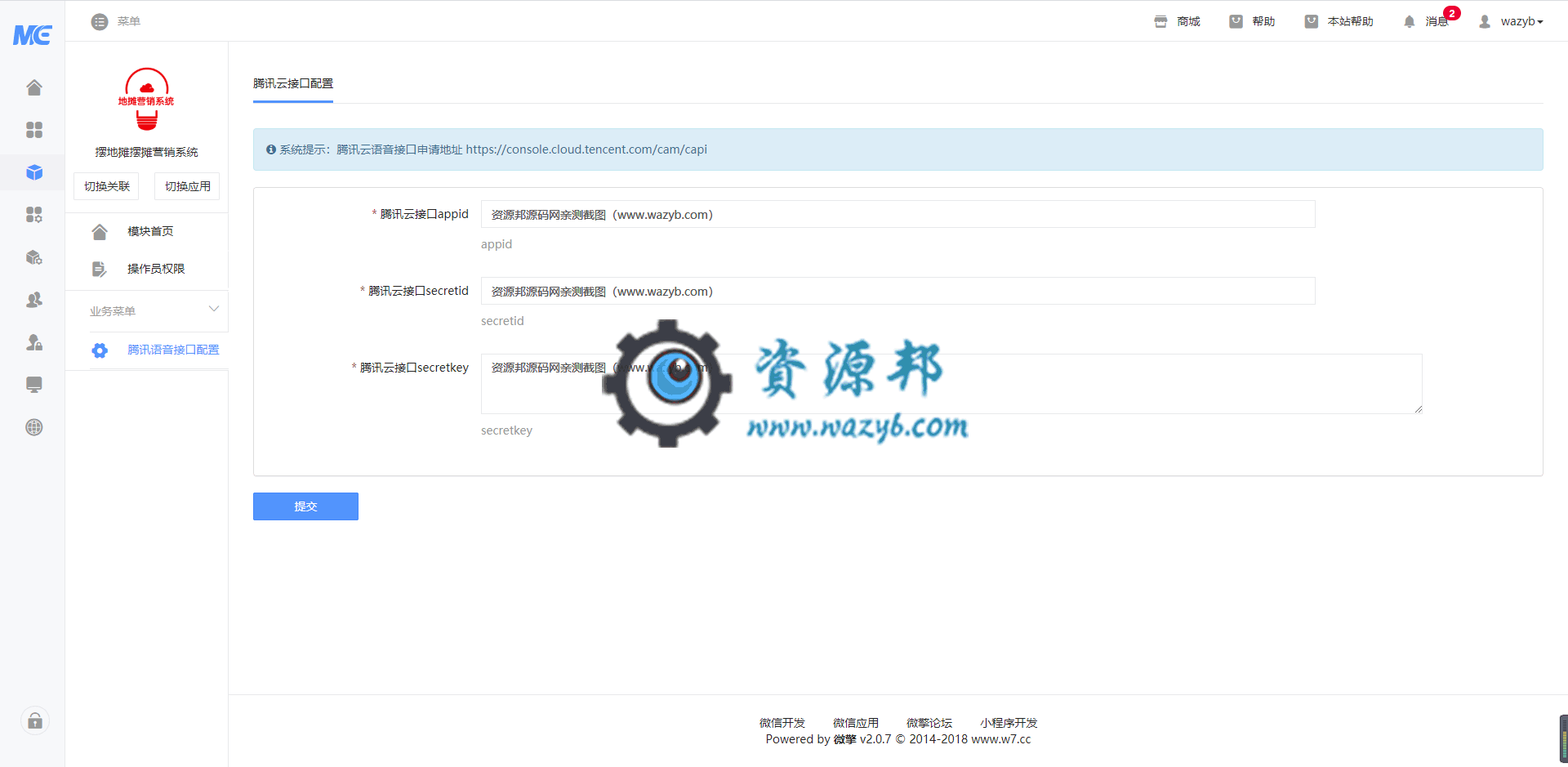Click the info icon in the system tip banner

[x=271, y=149]
